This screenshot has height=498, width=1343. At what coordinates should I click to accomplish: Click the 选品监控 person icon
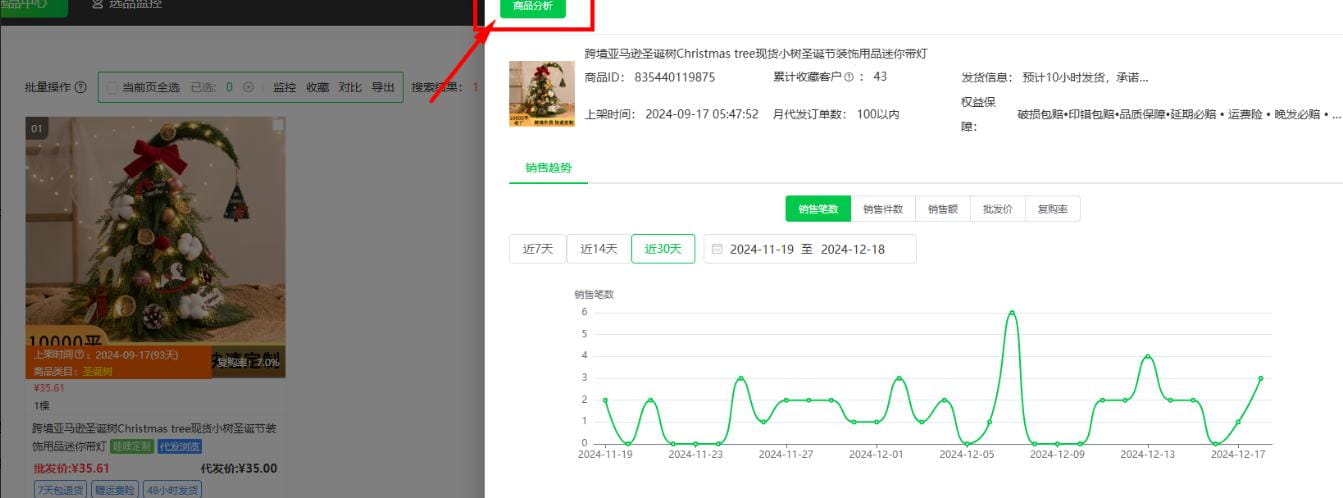(x=97, y=5)
